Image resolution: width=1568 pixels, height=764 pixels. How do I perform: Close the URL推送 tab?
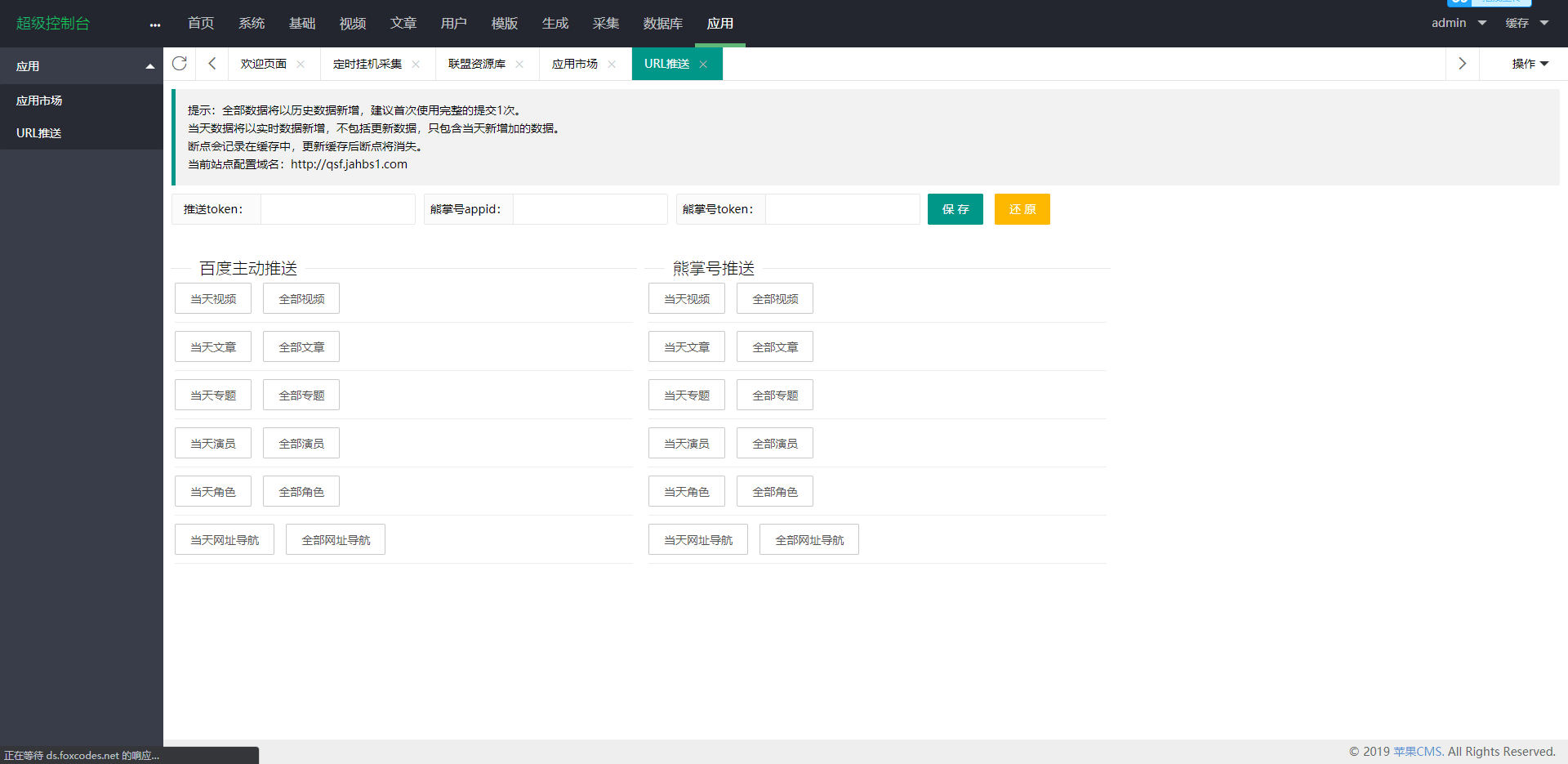pos(703,65)
